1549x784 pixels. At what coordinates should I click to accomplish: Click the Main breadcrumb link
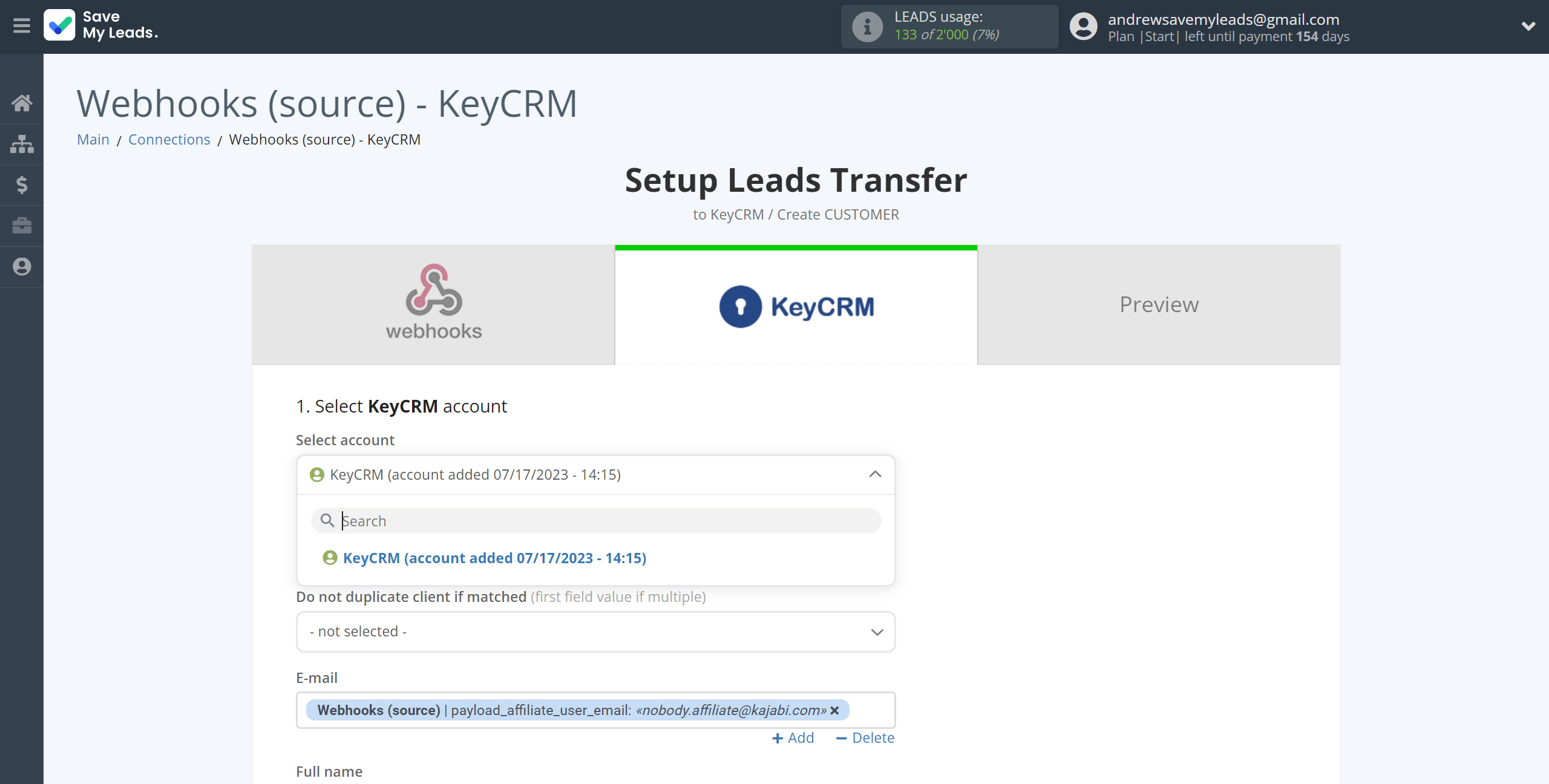tap(93, 140)
